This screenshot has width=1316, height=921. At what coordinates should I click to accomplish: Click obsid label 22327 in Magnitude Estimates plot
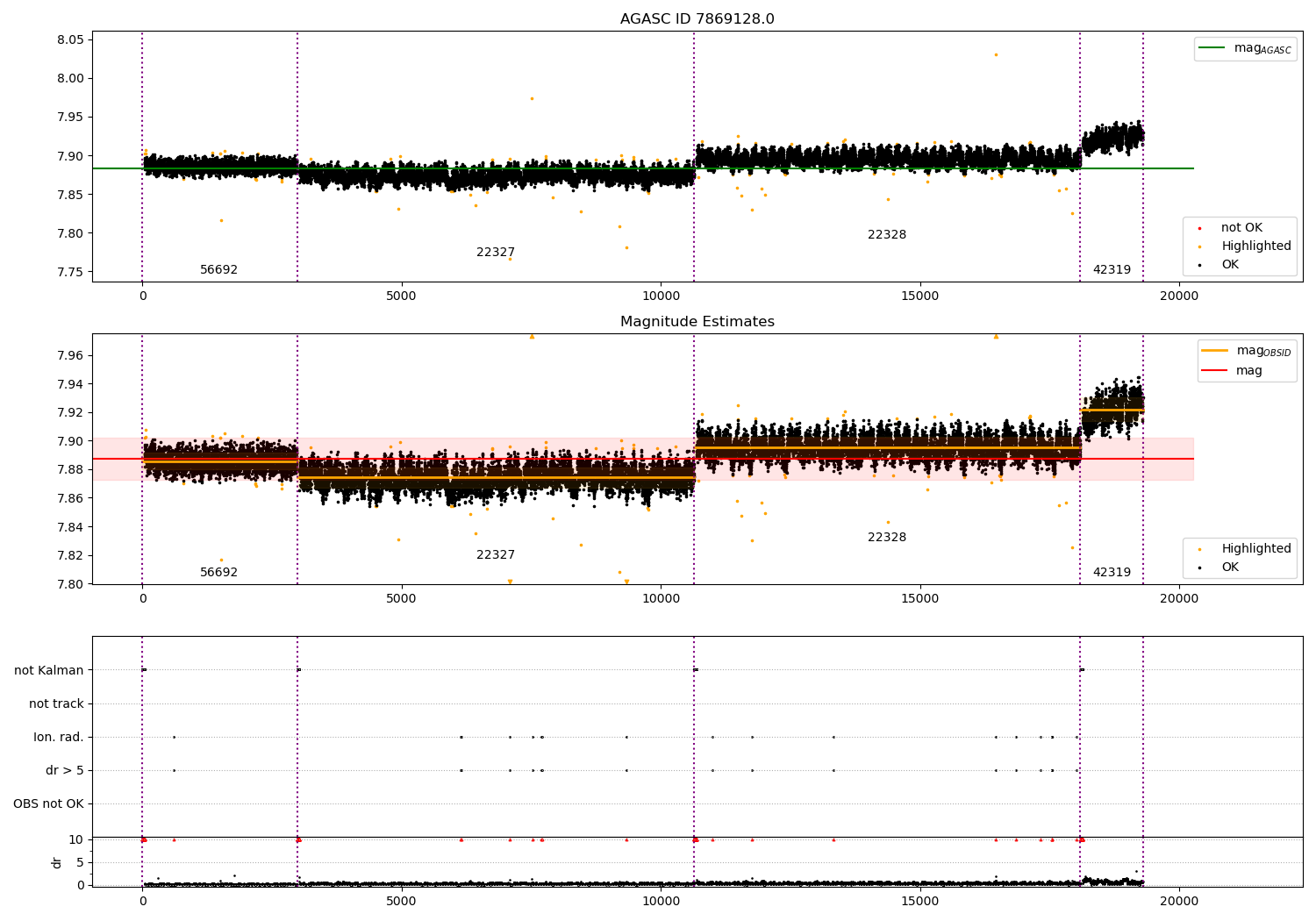click(496, 555)
